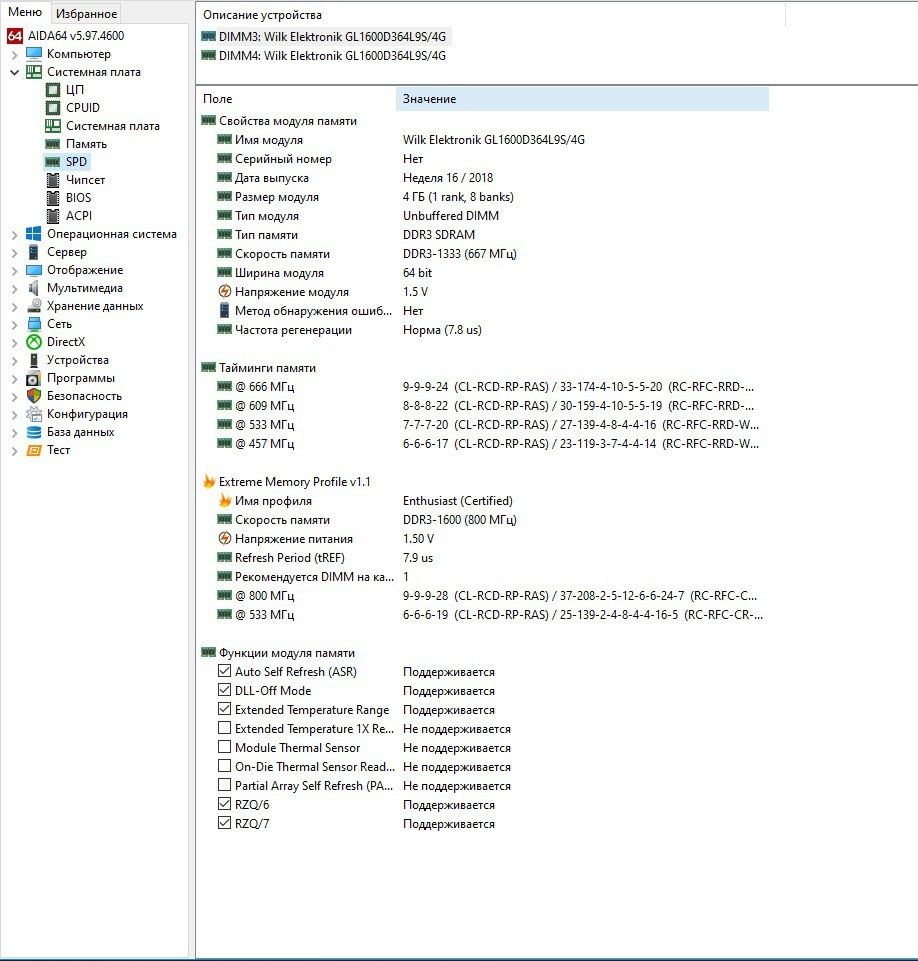918x961 pixels.
Task: Select the SPD tree item label
Action: click(x=77, y=162)
